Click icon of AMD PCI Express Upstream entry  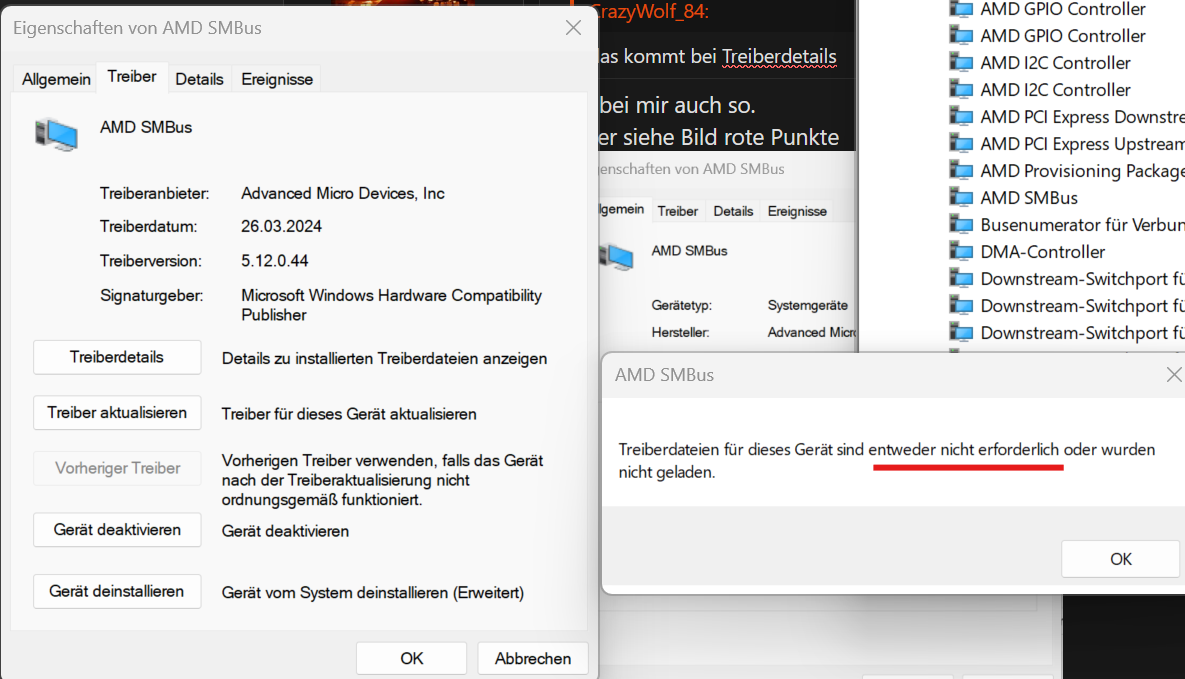[x=961, y=144]
